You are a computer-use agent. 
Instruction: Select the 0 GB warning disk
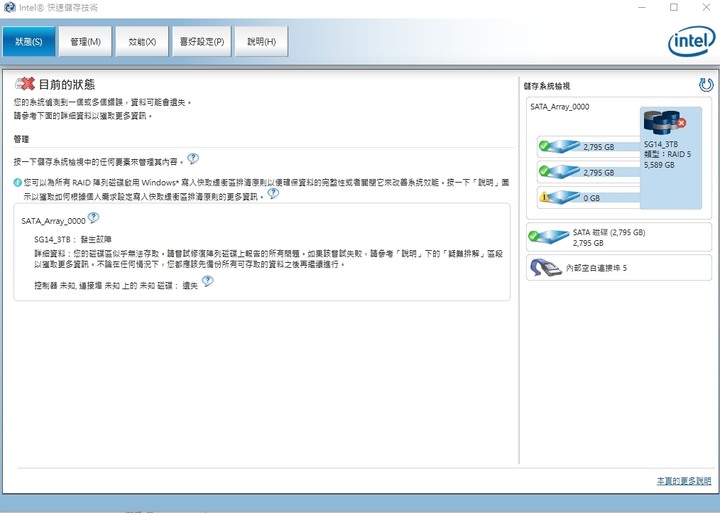589,197
